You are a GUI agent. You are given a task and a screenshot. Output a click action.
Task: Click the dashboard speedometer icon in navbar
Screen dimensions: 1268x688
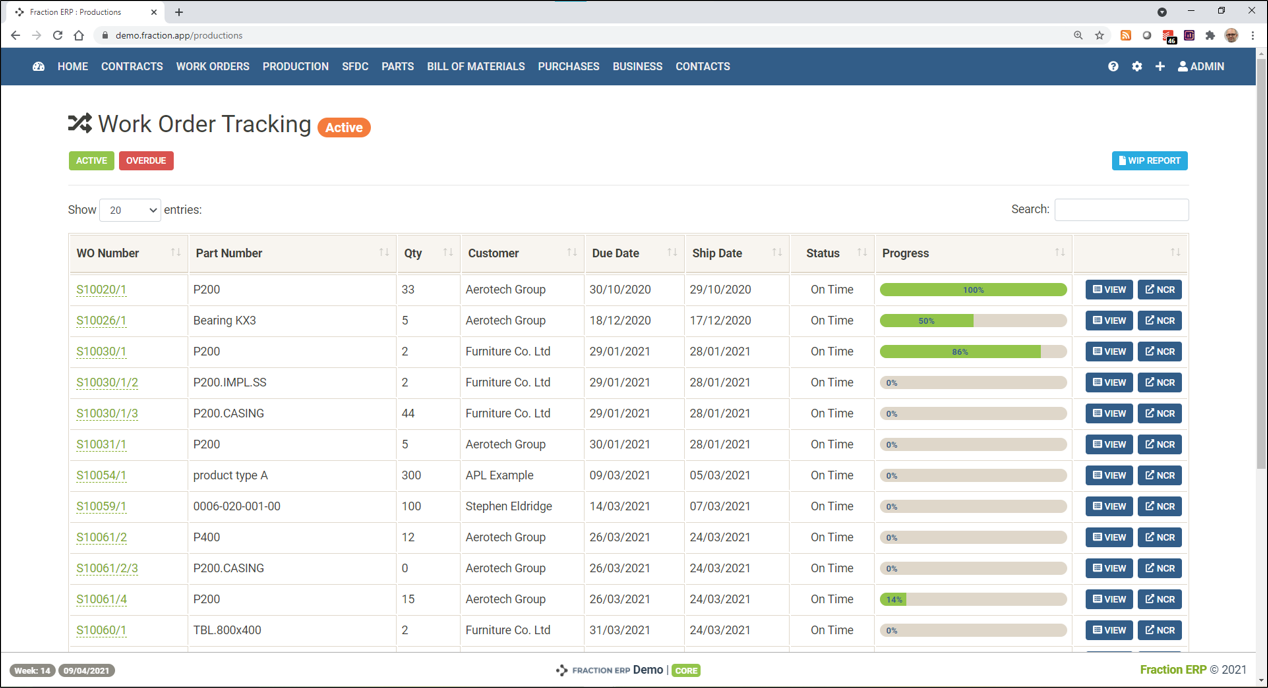click(x=39, y=67)
